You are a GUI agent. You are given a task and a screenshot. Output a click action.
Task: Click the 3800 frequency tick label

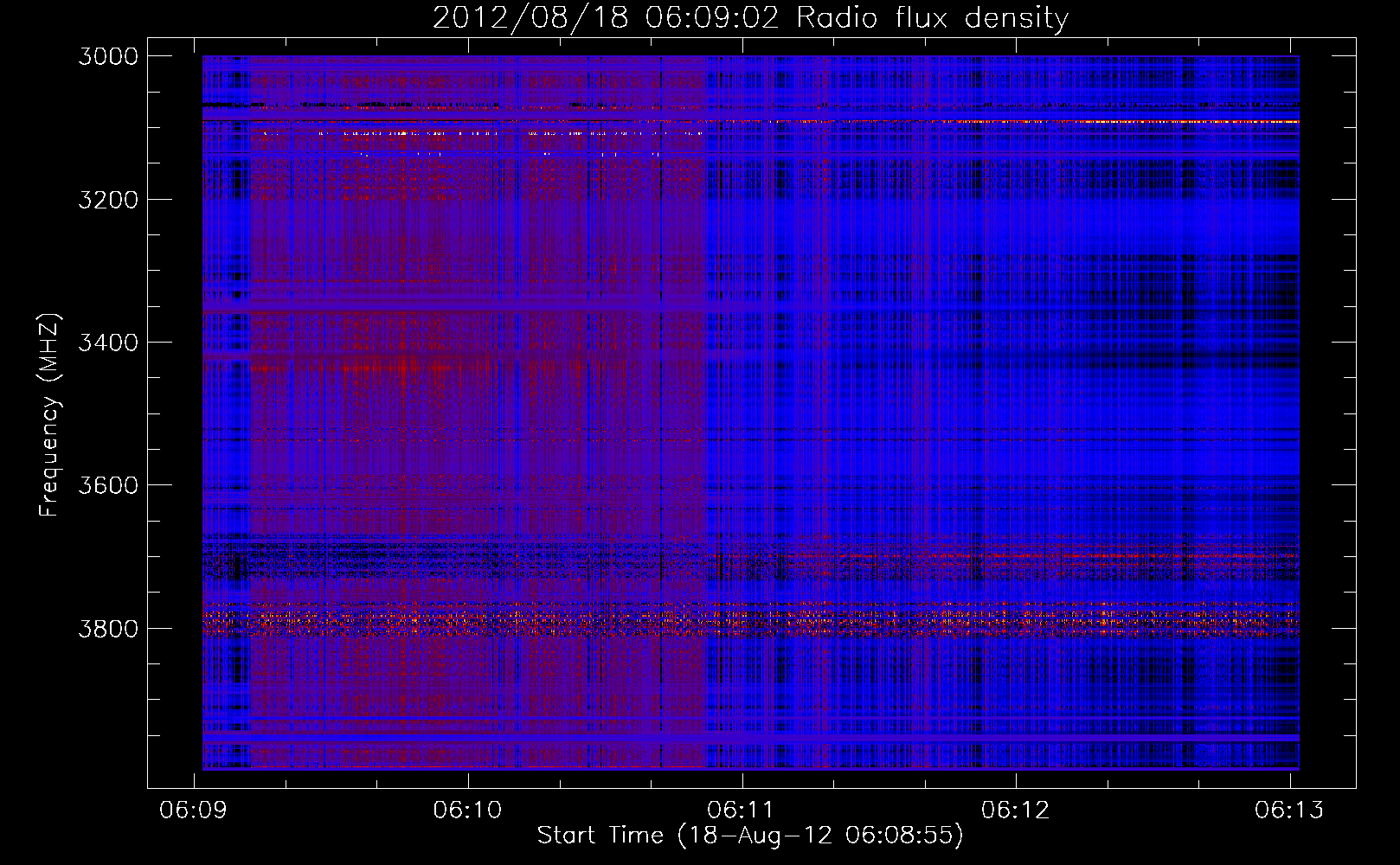point(108,628)
